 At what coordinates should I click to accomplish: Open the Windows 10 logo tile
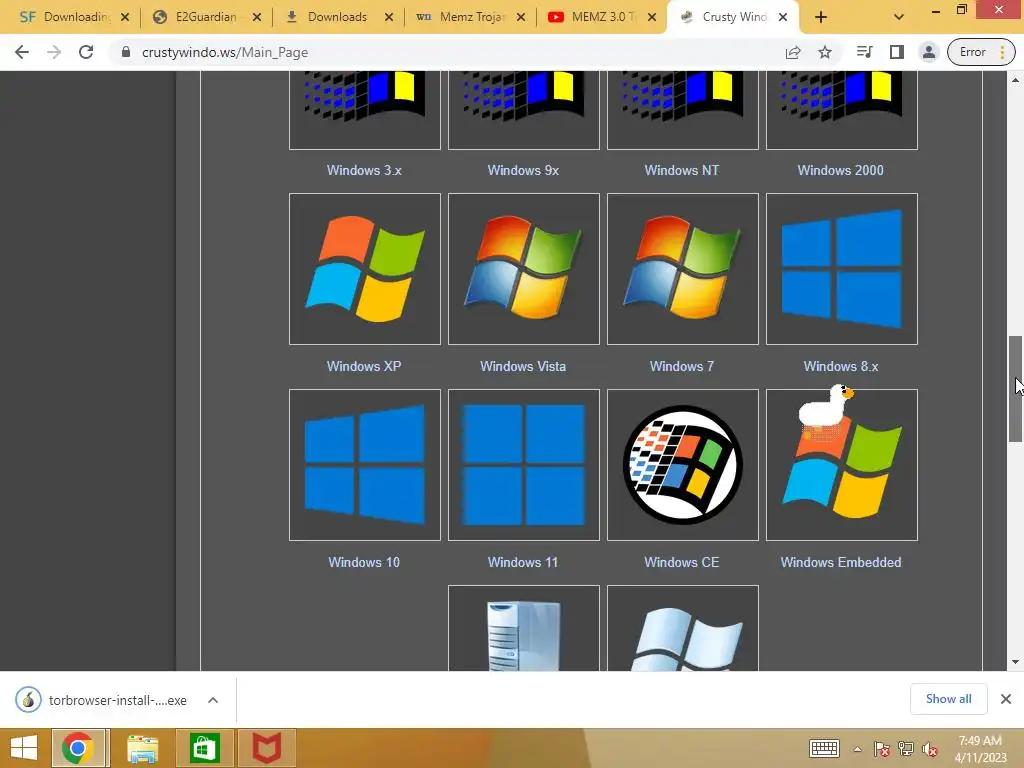pos(364,464)
